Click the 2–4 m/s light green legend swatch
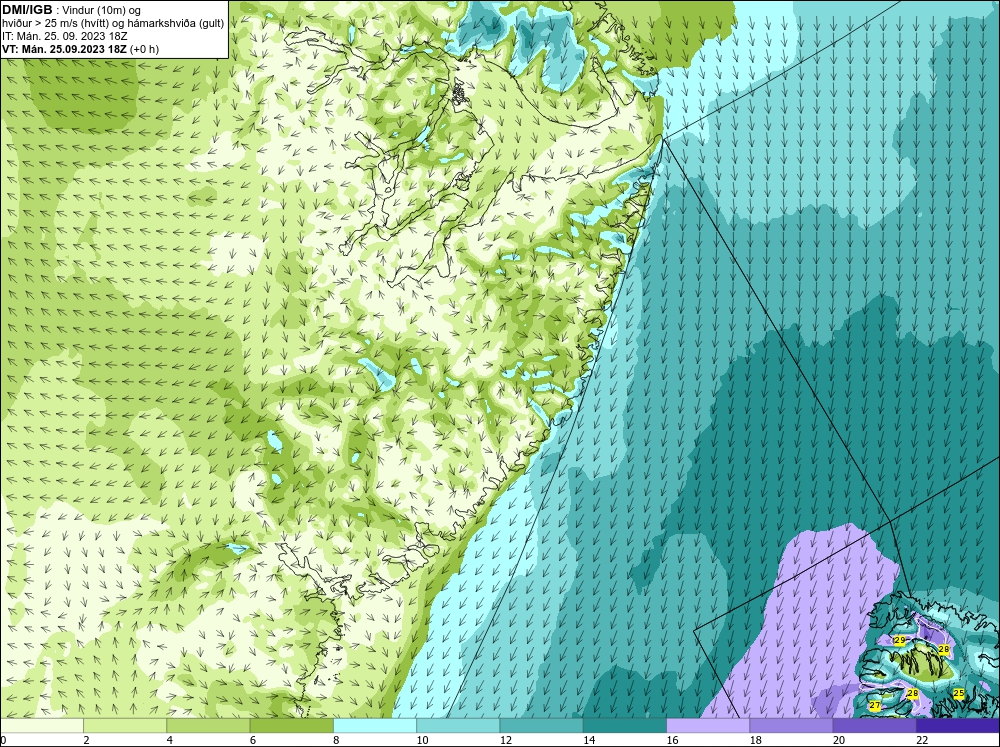This screenshot has width=1000, height=747. [125, 725]
